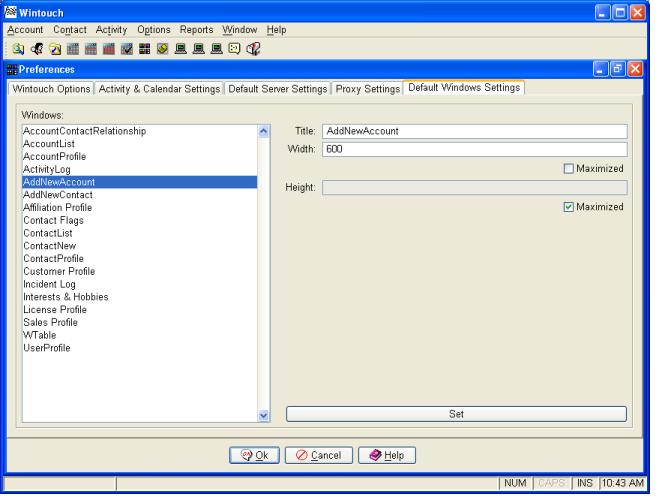Viewport: 662px width, 504px height.
Task: Click the green-yellow tag toolbar icon
Action: point(163,49)
